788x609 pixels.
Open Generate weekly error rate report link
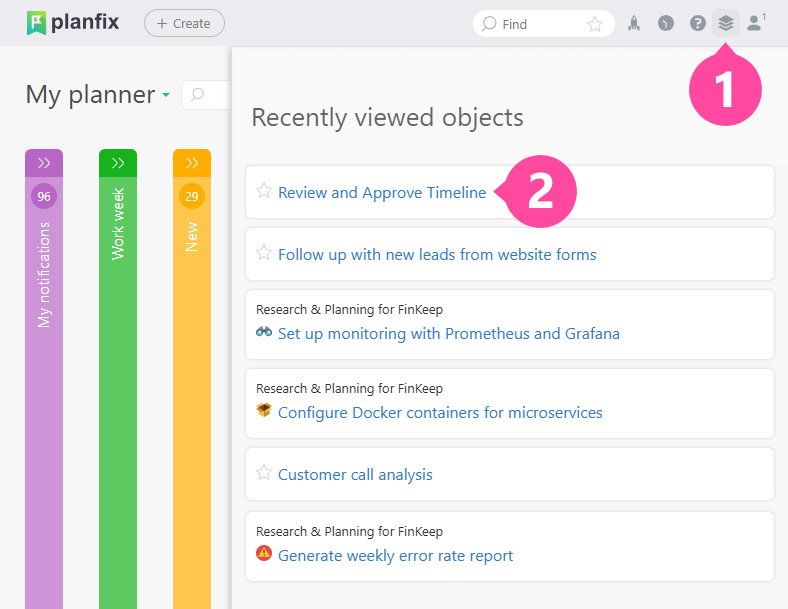395,555
